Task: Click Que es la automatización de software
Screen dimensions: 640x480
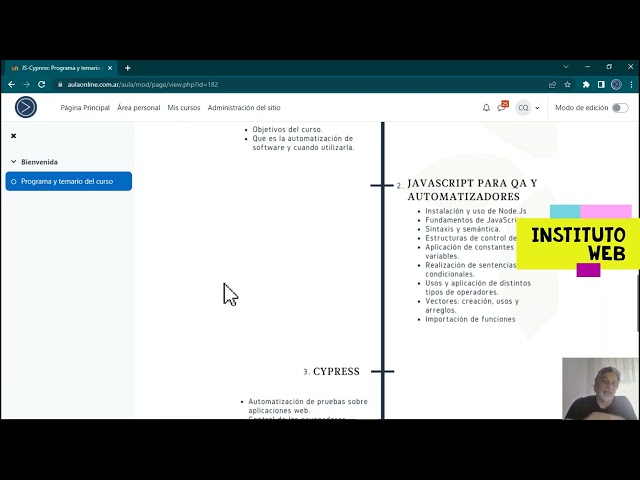Action: click(x=303, y=143)
